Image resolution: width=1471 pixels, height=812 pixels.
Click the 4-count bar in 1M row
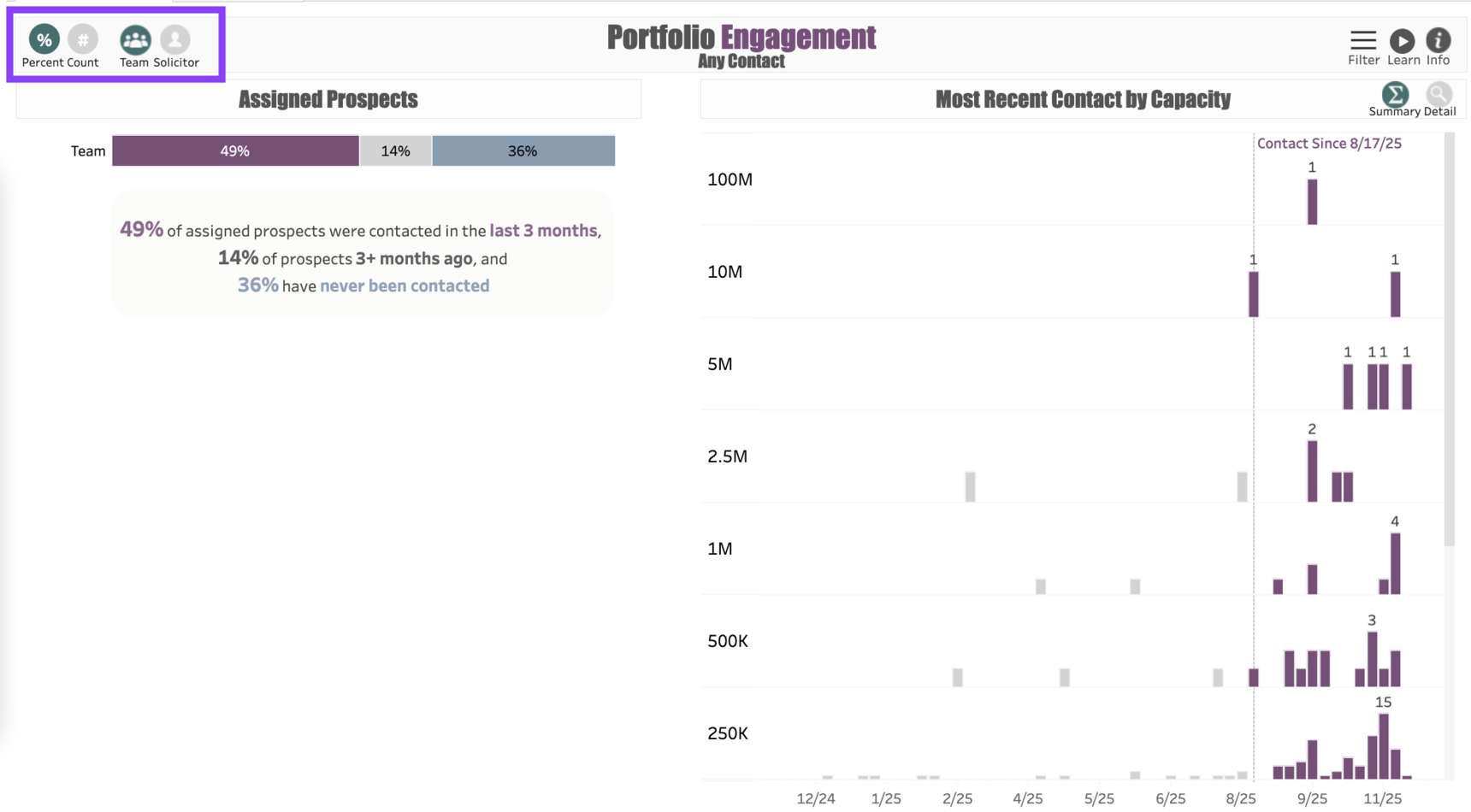click(1396, 563)
